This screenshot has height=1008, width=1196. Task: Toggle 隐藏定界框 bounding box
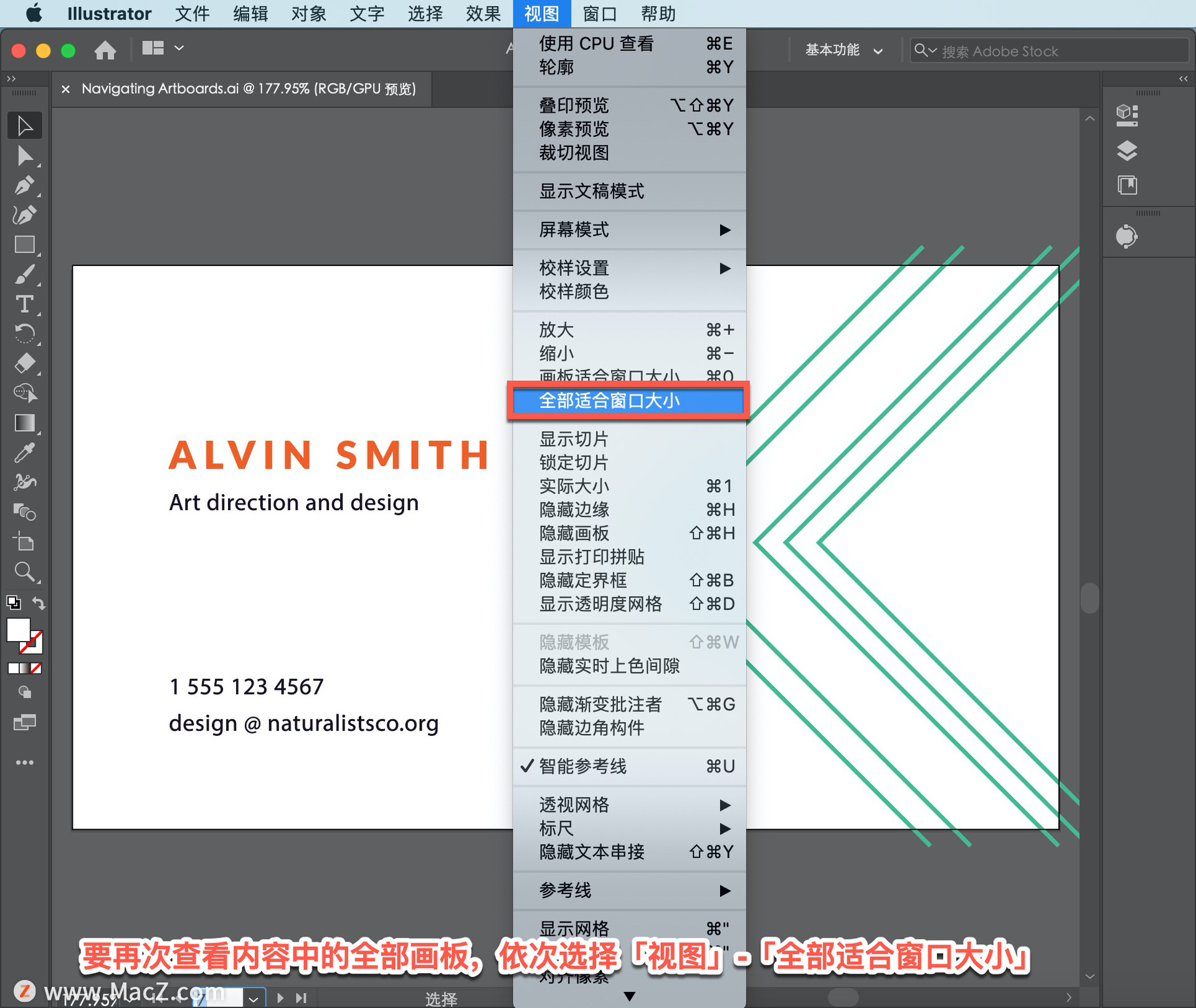point(629,580)
